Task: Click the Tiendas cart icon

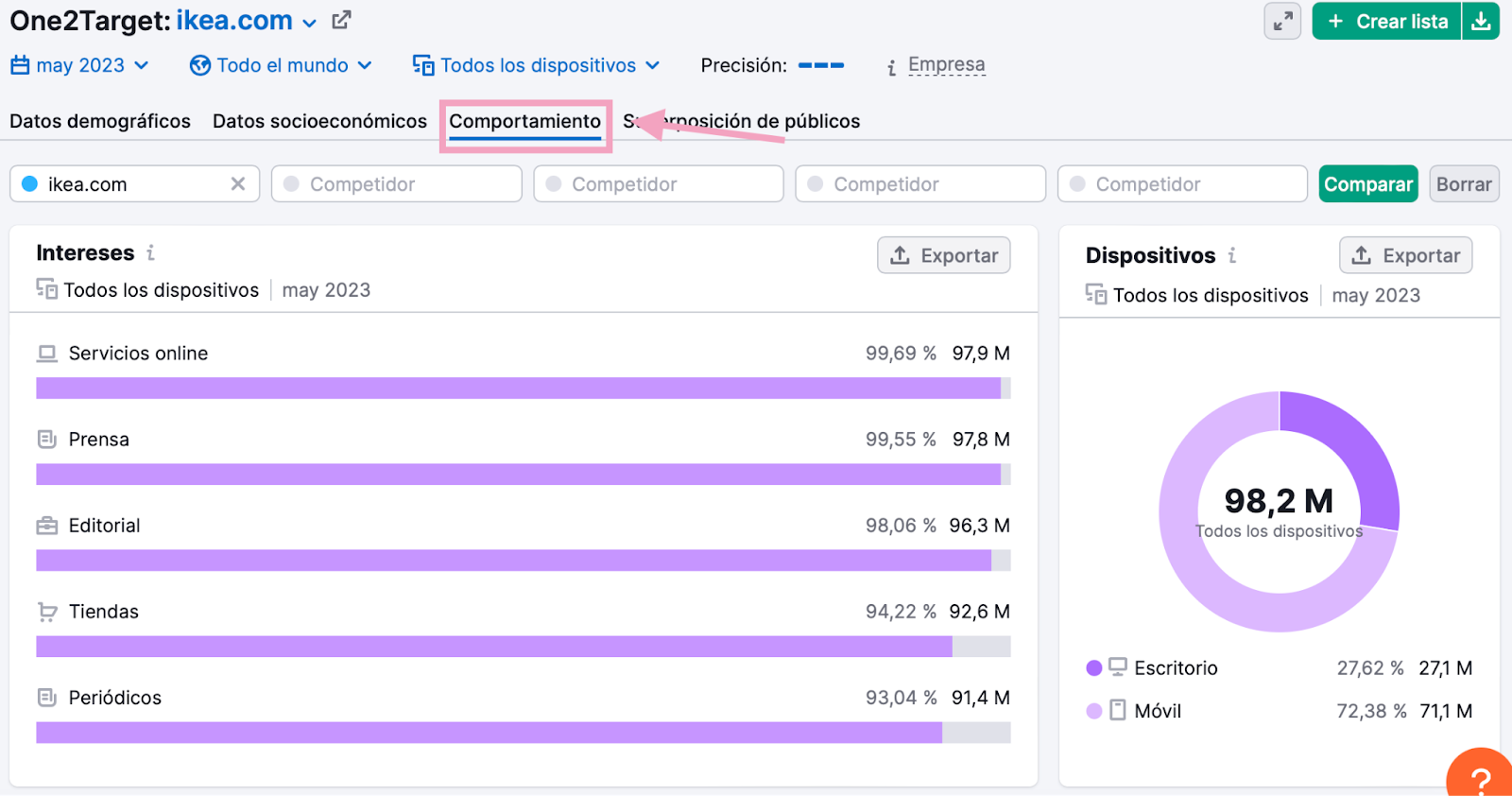Action: 47,612
